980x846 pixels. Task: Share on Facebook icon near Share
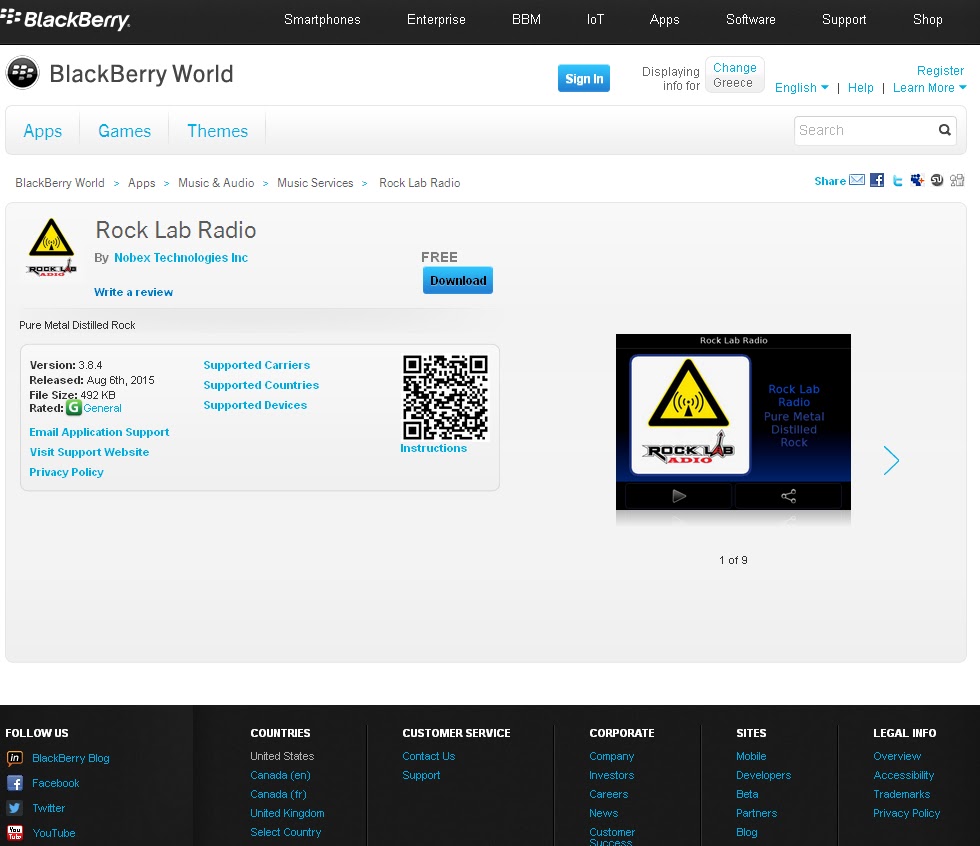pos(877,181)
